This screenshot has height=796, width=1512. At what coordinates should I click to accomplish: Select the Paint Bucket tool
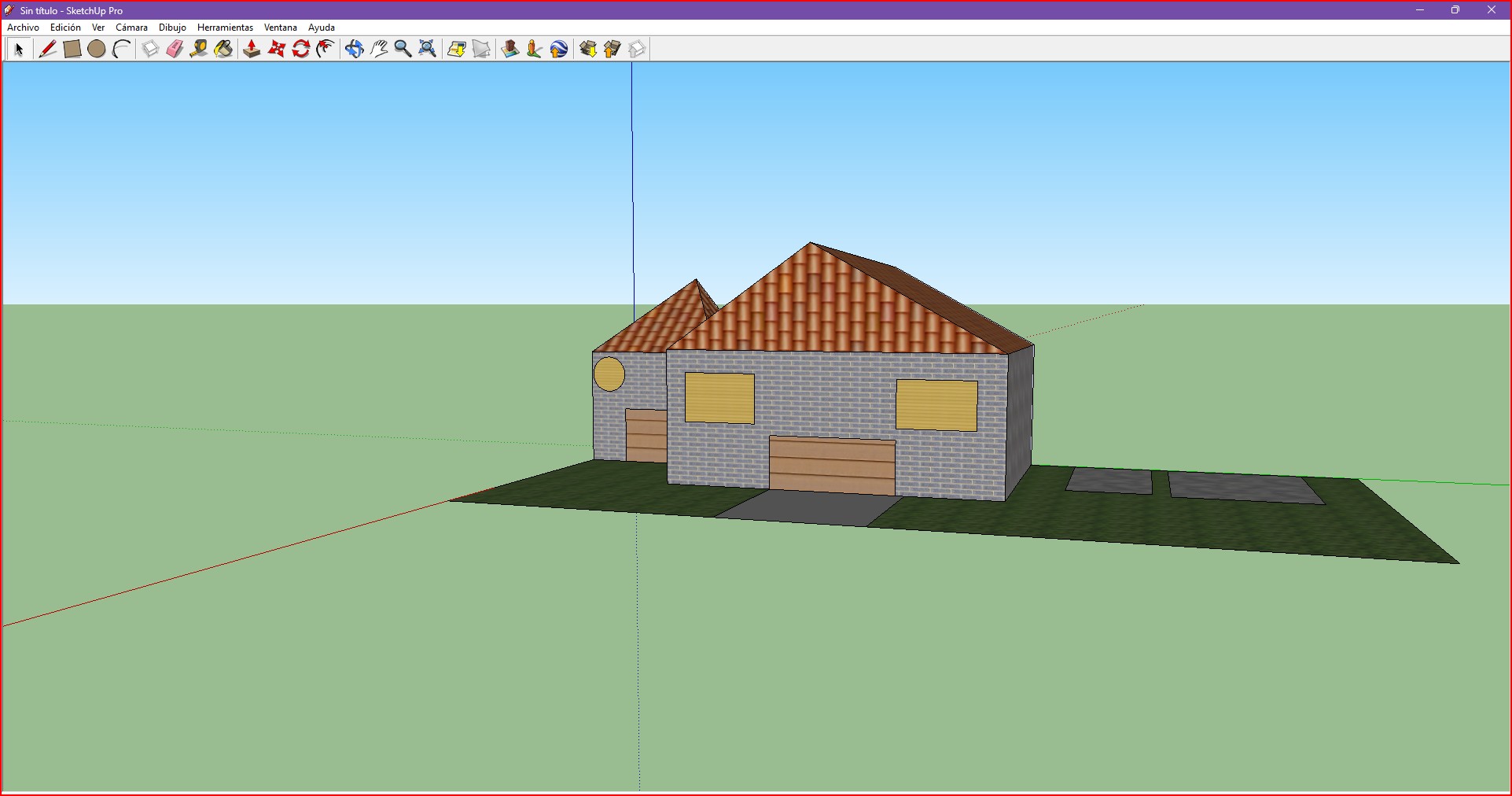tap(224, 50)
